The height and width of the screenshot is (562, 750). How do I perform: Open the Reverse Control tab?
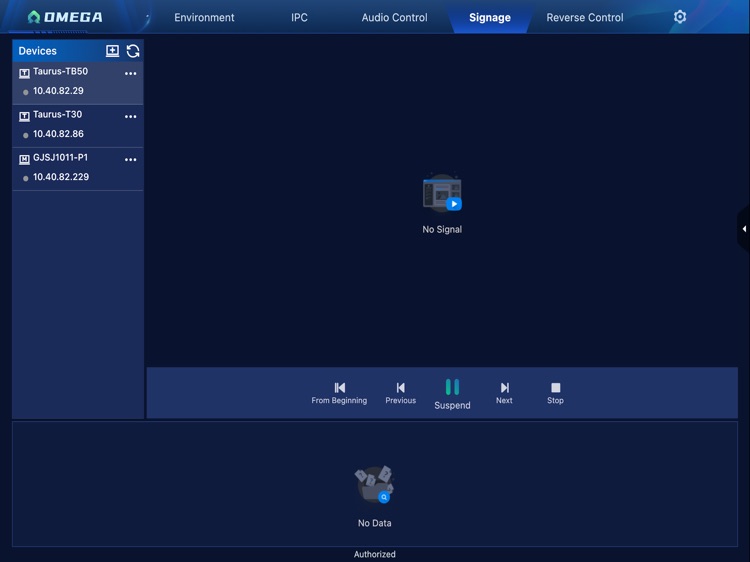click(x=585, y=18)
